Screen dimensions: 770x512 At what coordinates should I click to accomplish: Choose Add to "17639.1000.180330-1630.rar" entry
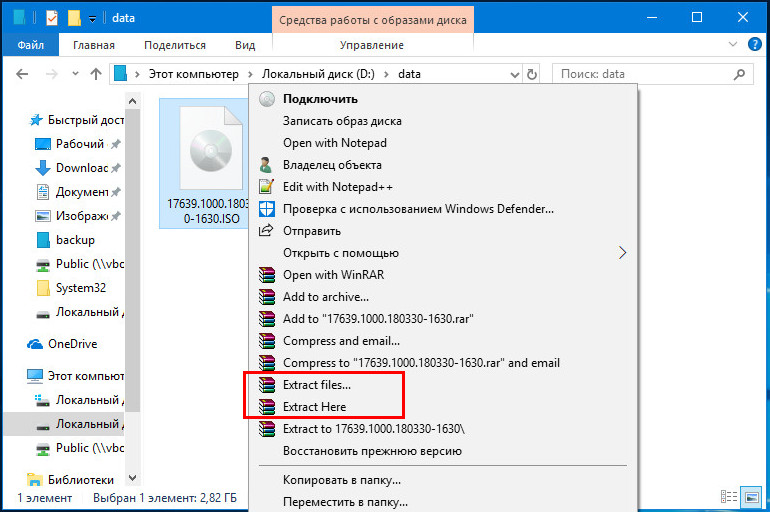(443, 319)
